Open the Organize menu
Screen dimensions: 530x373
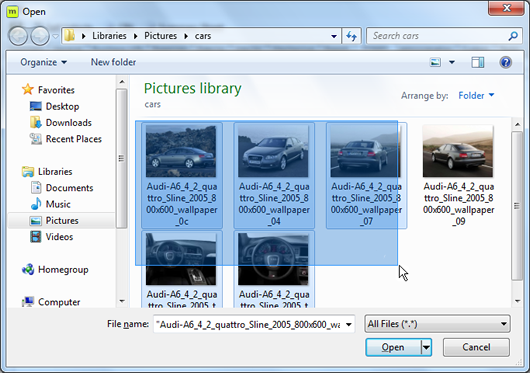click(43, 62)
